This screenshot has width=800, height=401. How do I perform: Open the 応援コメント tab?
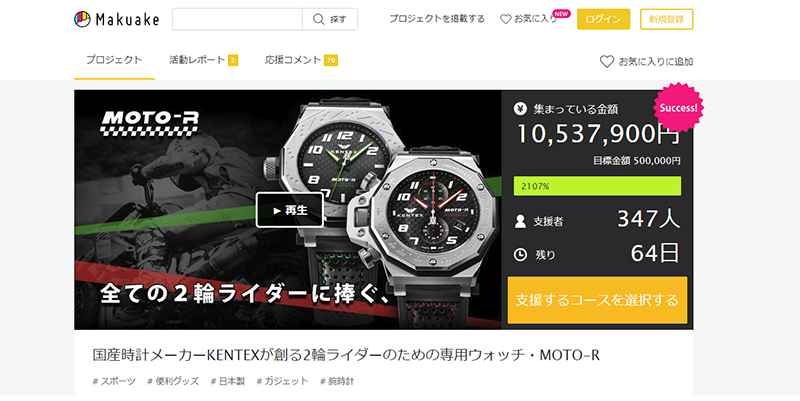301,60
